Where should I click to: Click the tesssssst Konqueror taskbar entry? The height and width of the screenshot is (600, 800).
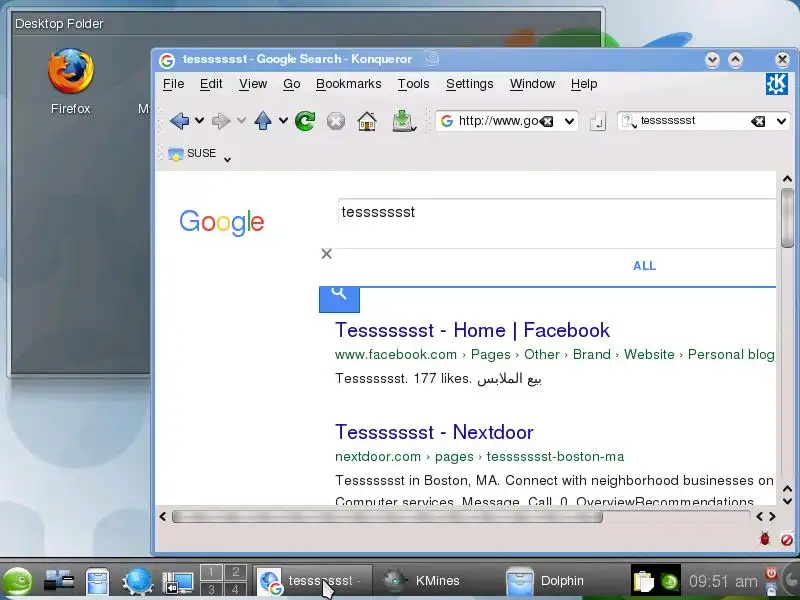pyautogui.click(x=312, y=581)
